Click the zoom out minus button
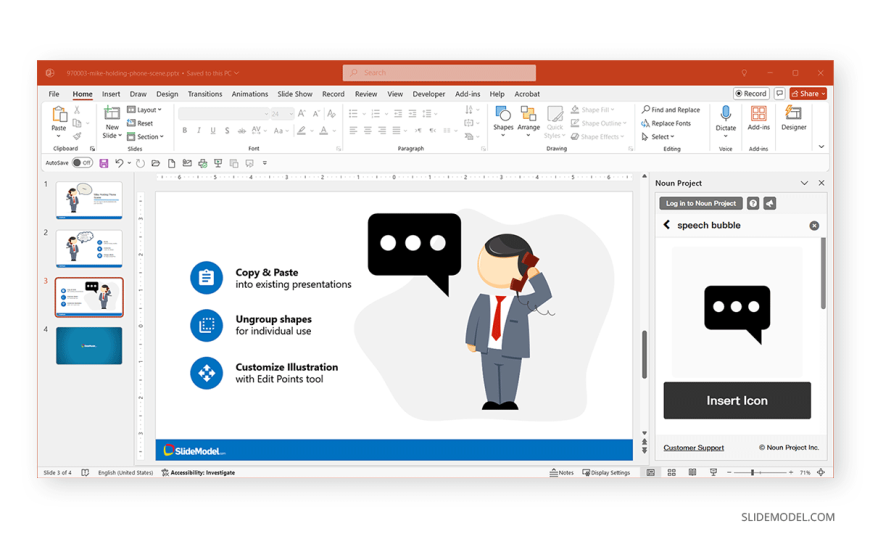The image size is (870, 539). (x=729, y=472)
